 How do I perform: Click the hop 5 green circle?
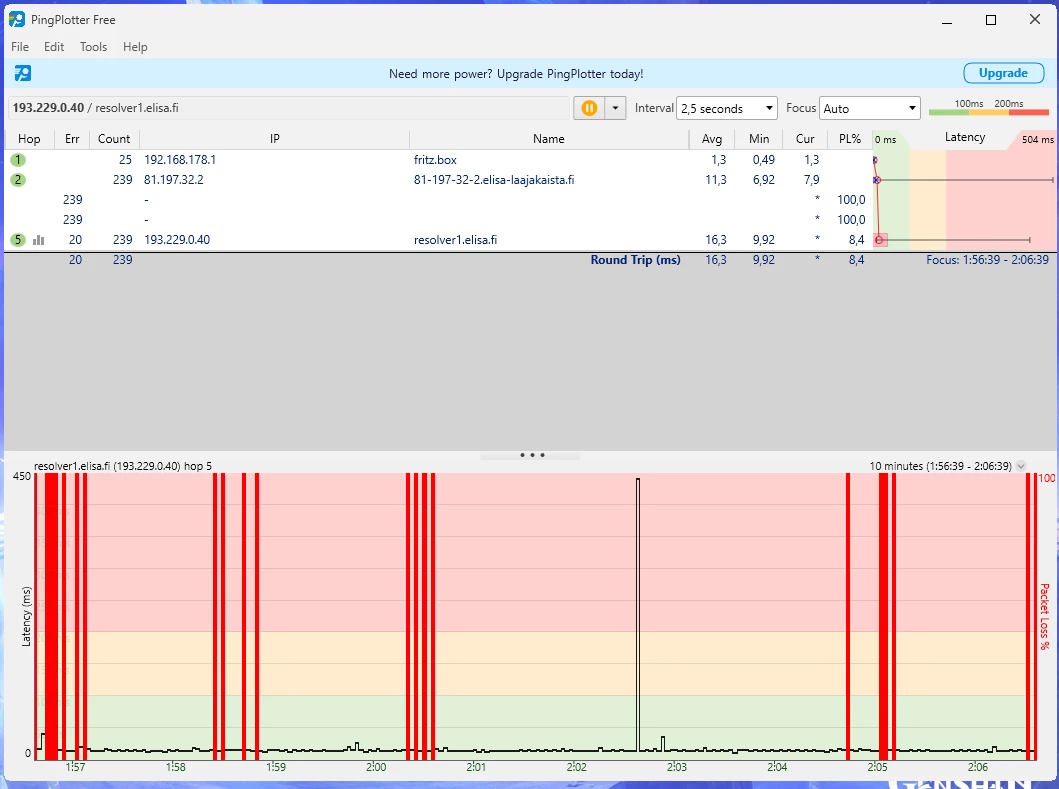point(18,240)
